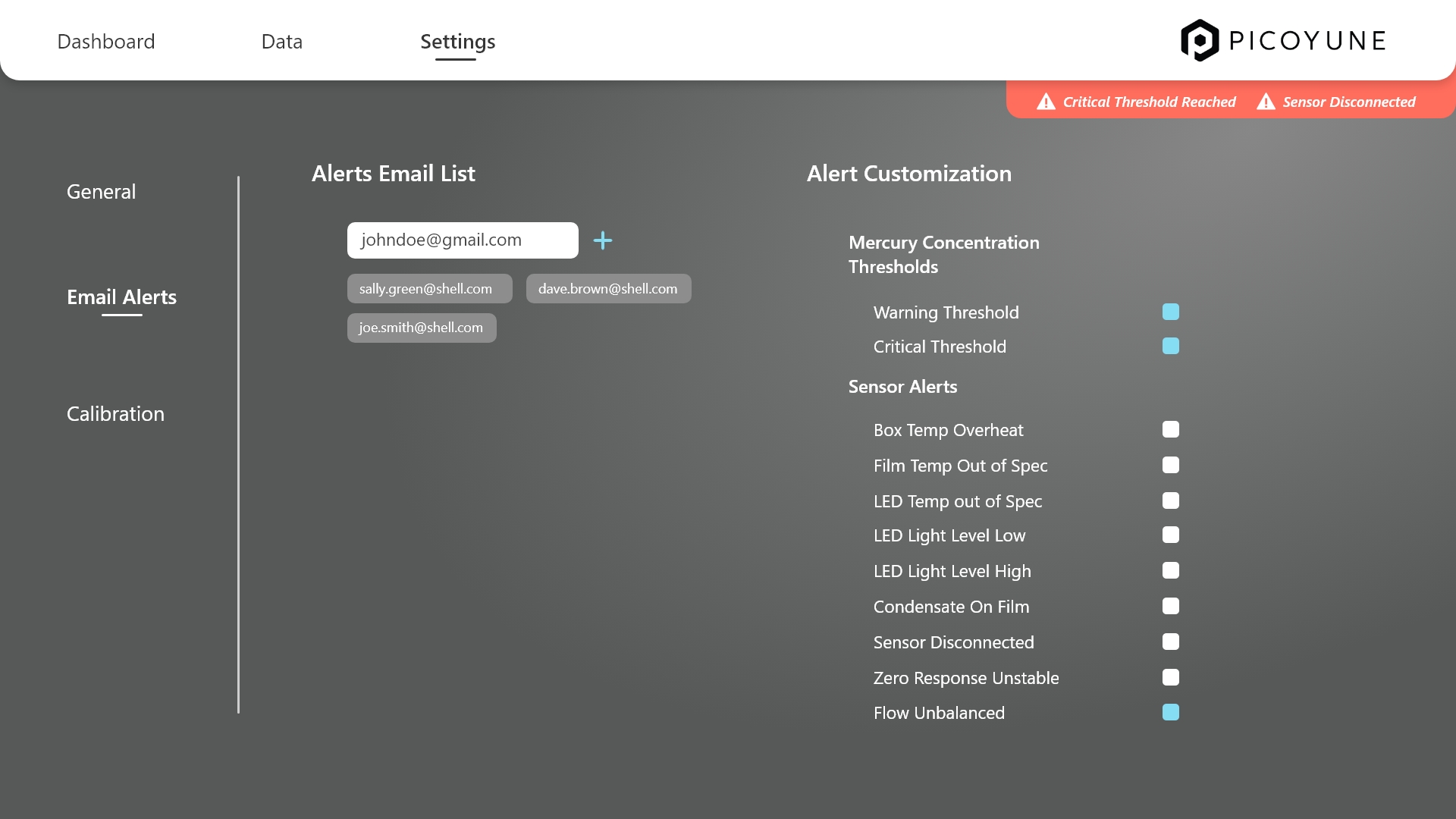
Task: Click the sally.green@shell.com email chip
Action: click(x=429, y=289)
